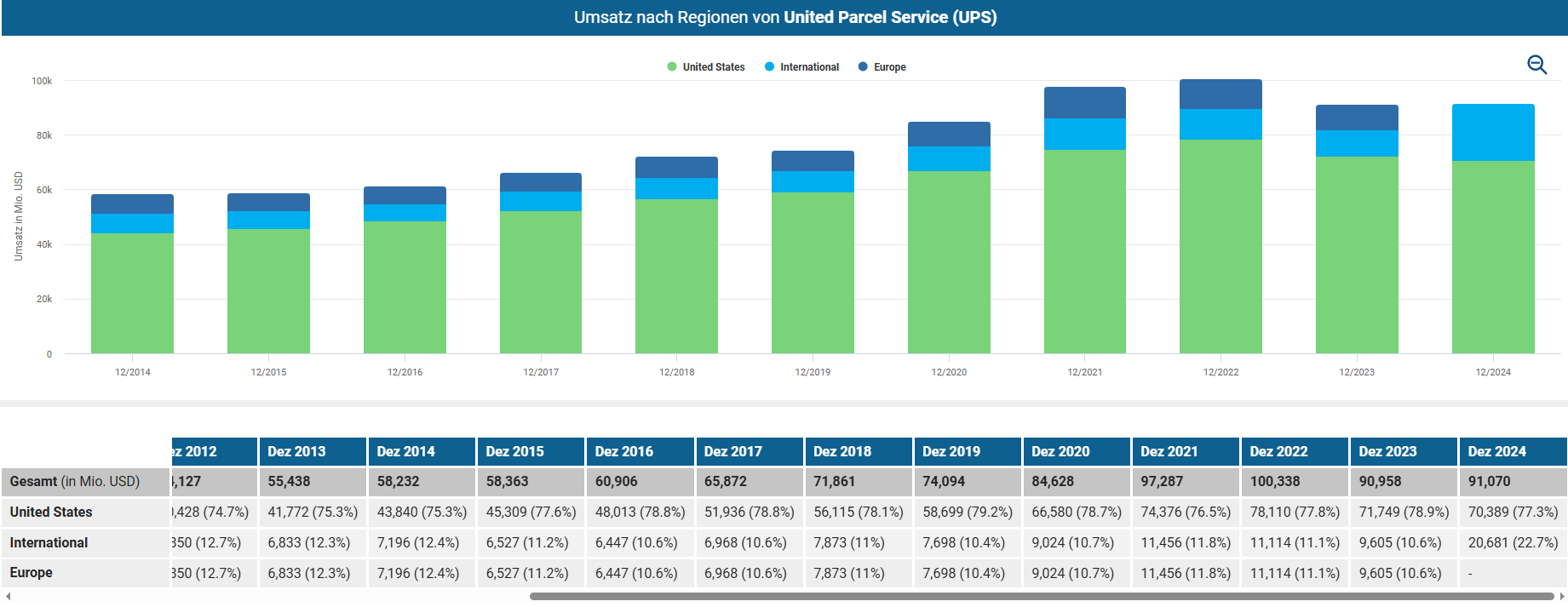This screenshot has width=1568, height=607.
Task: Select the Dez 2013 column header
Action: coord(296,451)
